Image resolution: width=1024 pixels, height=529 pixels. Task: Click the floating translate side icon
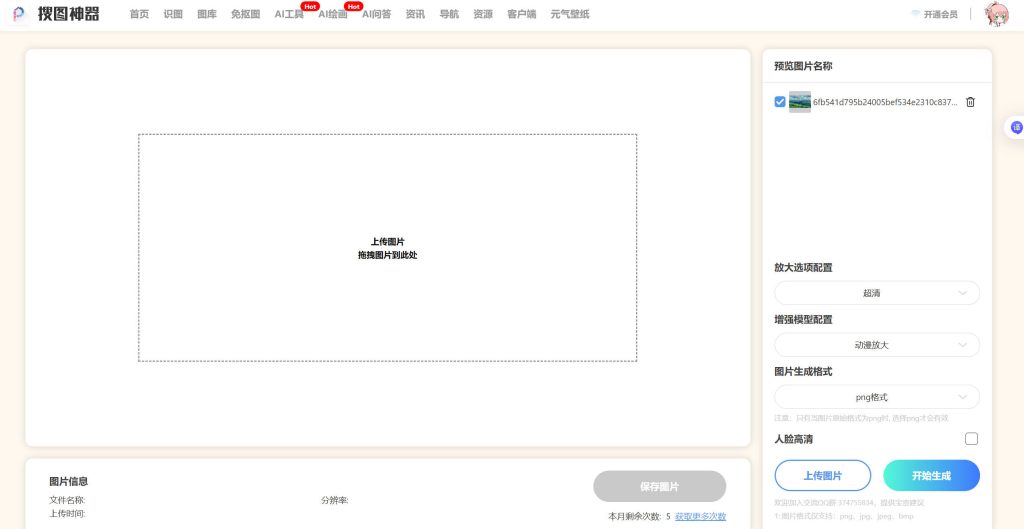click(x=1016, y=128)
